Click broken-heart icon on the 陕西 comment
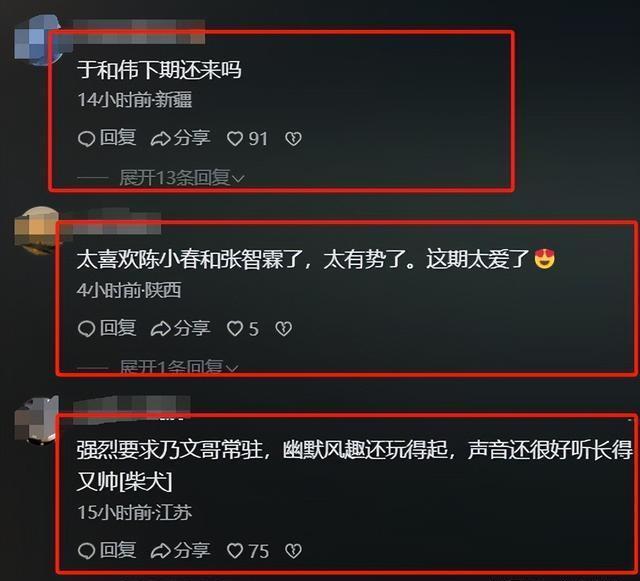 (x=283, y=329)
